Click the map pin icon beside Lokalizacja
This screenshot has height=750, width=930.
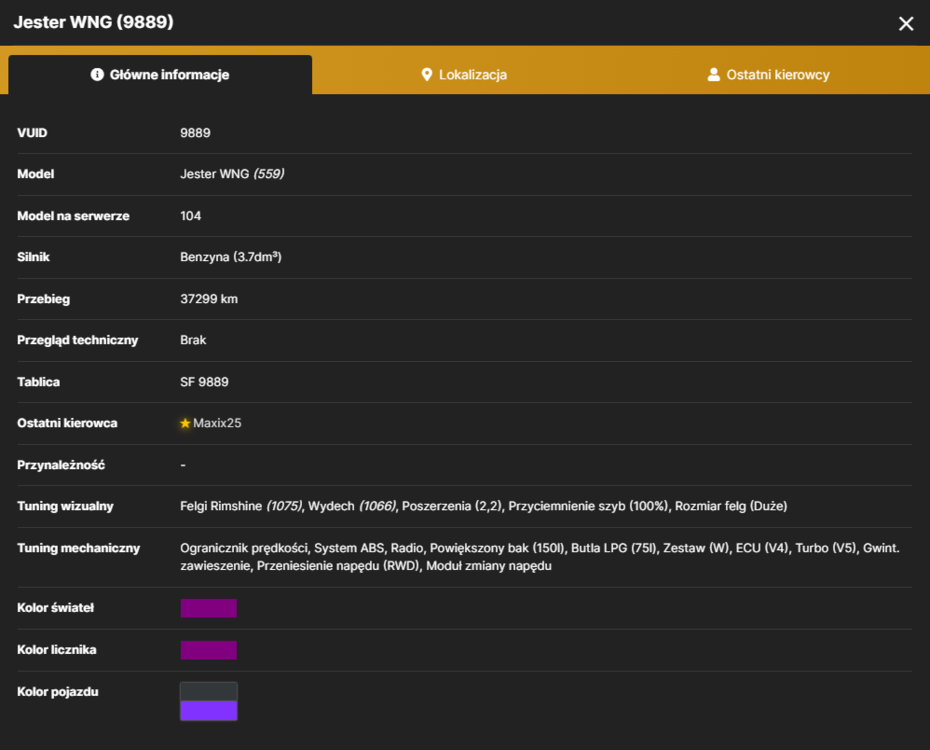(426, 75)
